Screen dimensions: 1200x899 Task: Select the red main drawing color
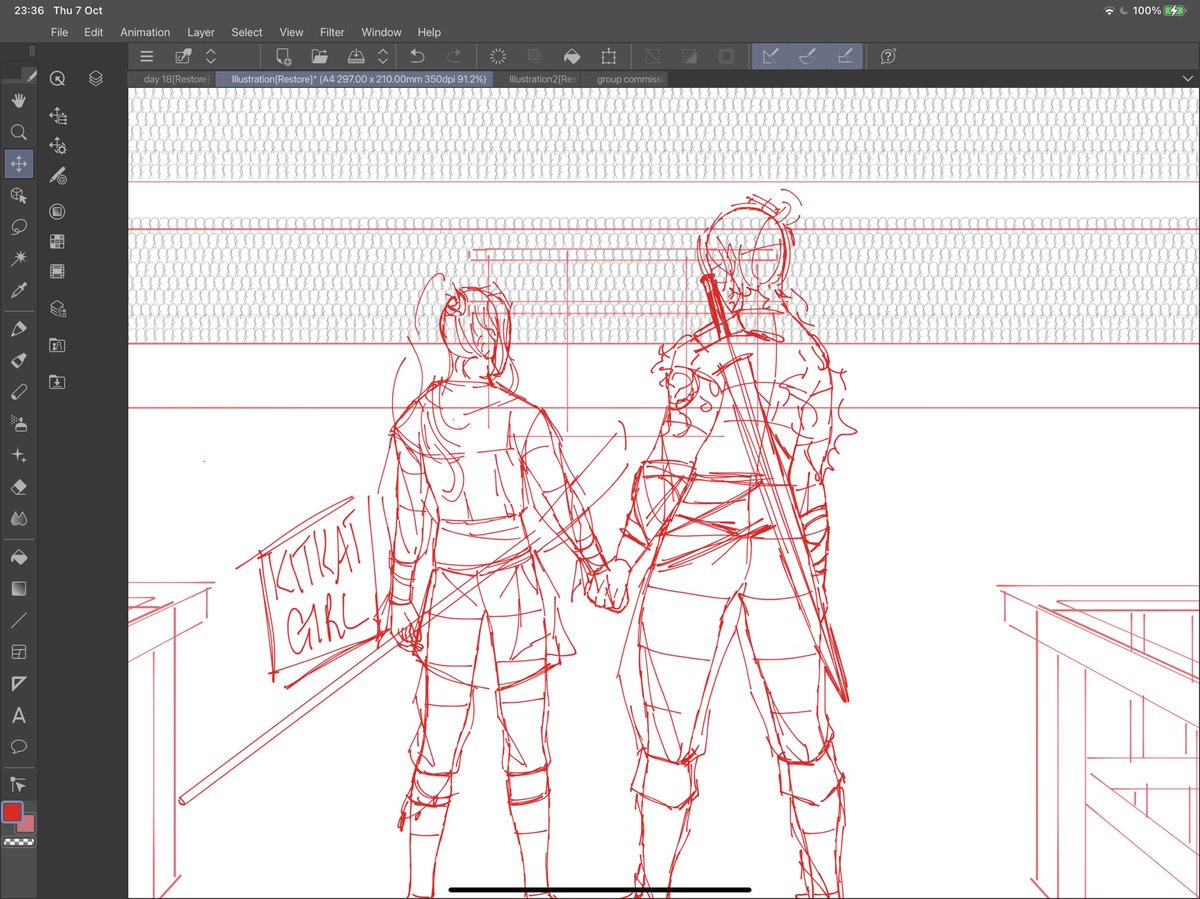(x=12, y=812)
